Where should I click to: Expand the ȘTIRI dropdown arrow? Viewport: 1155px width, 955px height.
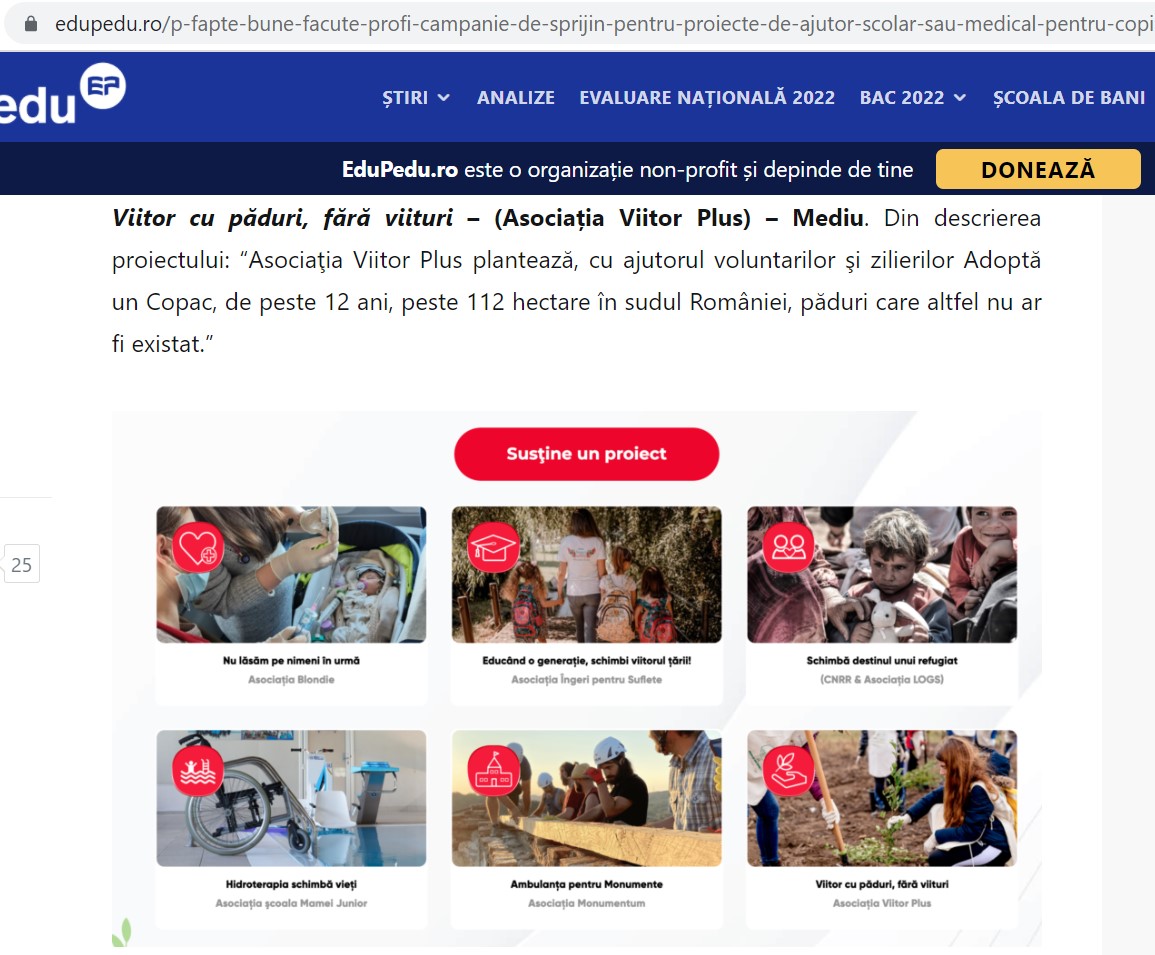point(443,98)
